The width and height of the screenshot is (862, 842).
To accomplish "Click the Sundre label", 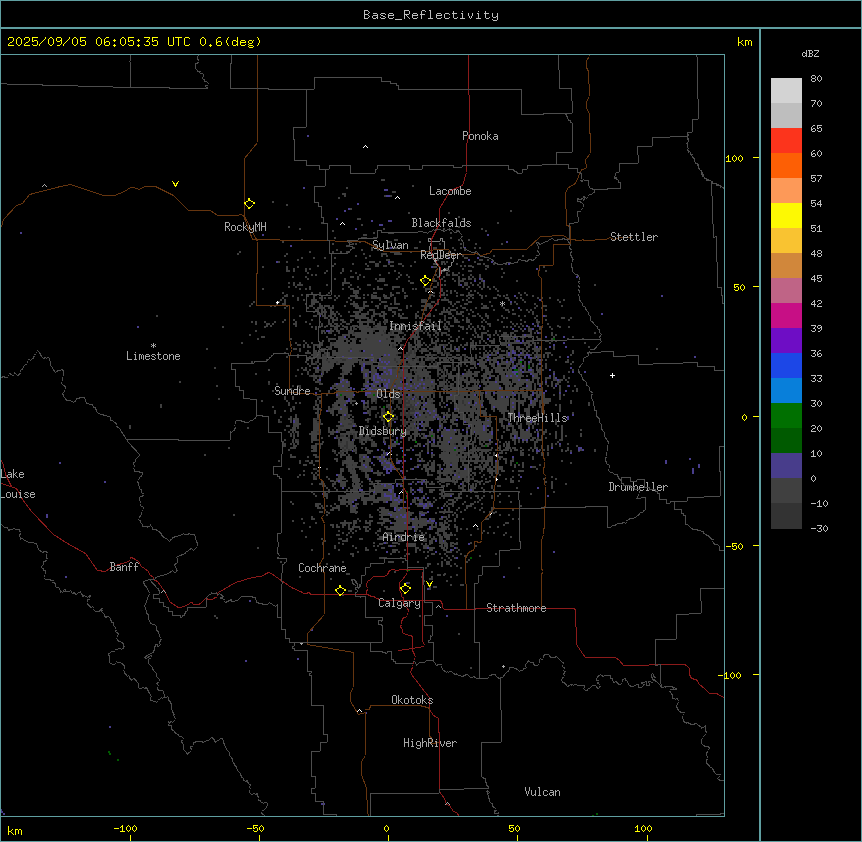I will click(x=292, y=391).
